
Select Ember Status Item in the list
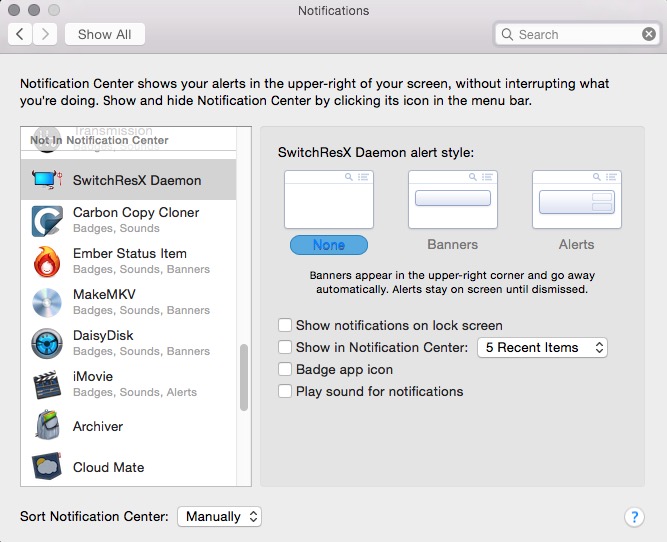tap(128, 261)
